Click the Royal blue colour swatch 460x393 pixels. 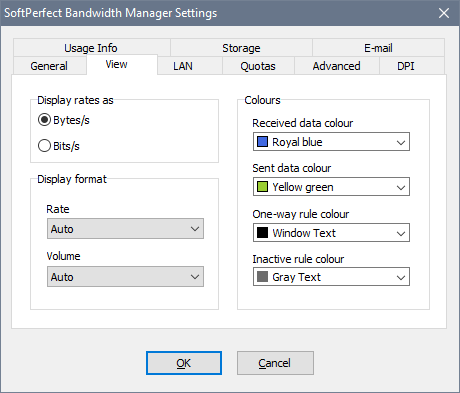[262, 142]
